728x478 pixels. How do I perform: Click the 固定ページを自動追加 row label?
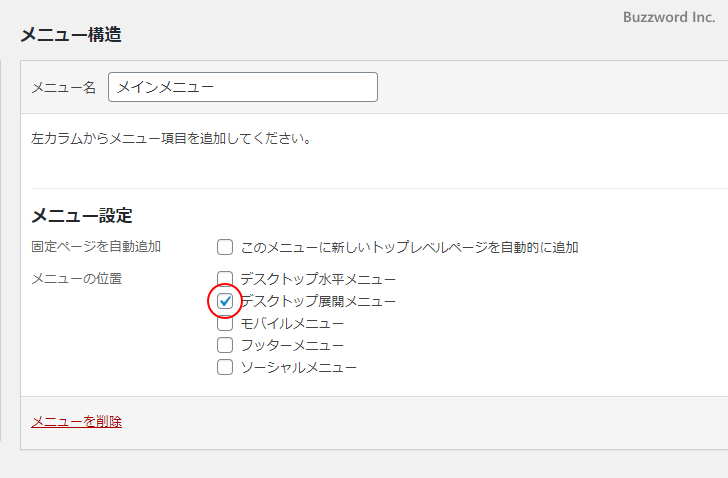tap(96, 246)
